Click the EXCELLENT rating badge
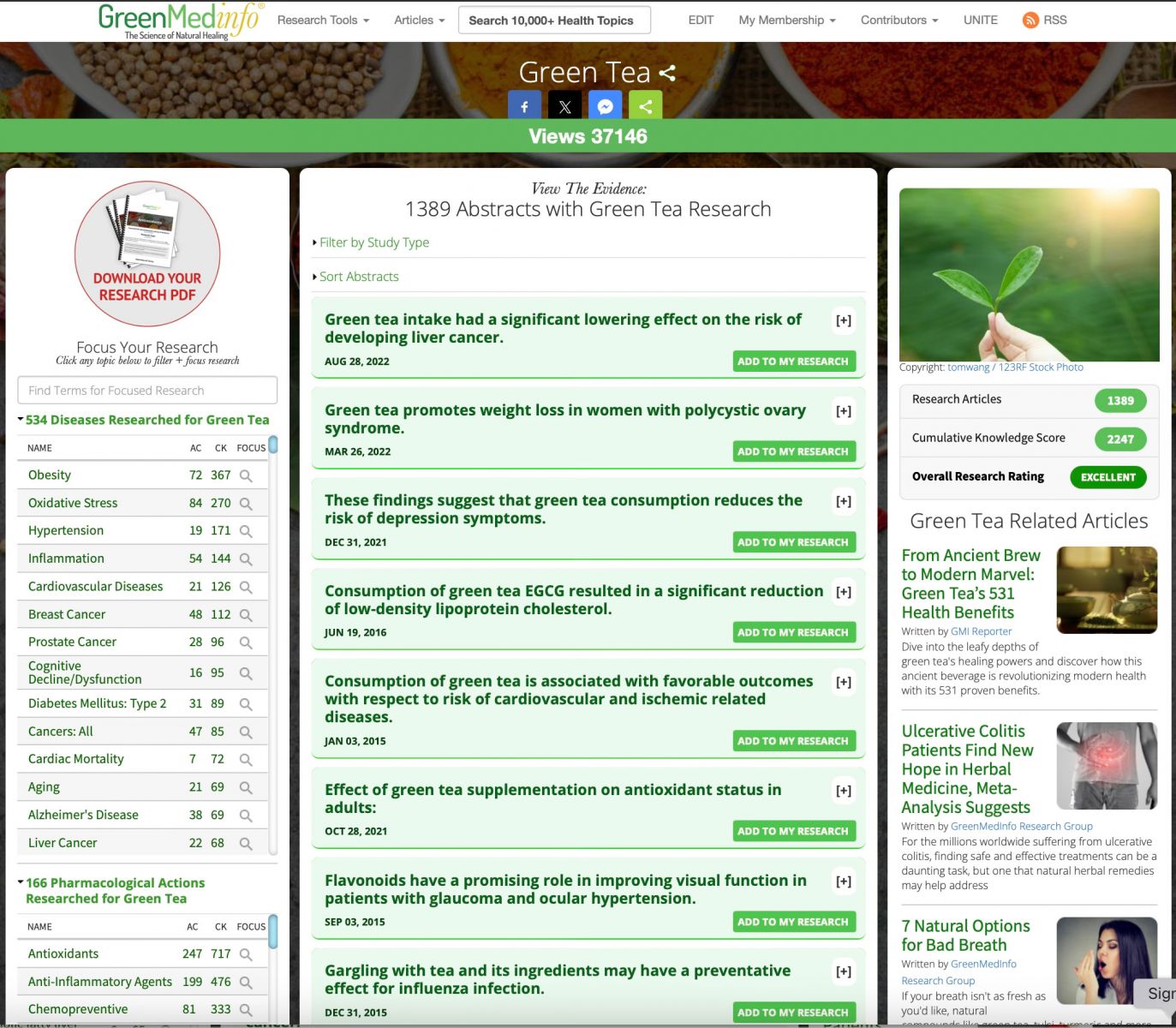The image size is (1176, 1028). pyautogui.click(x=1108, y=477)
